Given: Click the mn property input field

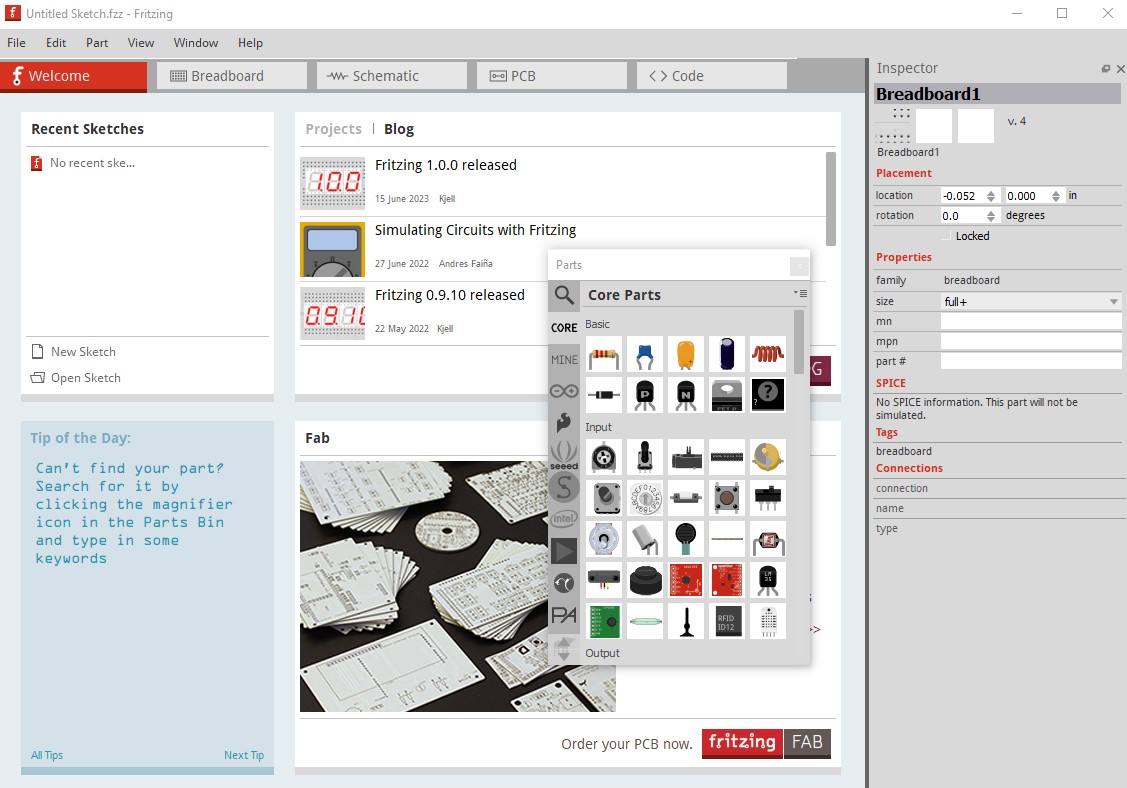Looking at the screenshot, I should pyautogui.click(x=1031, y=321).
